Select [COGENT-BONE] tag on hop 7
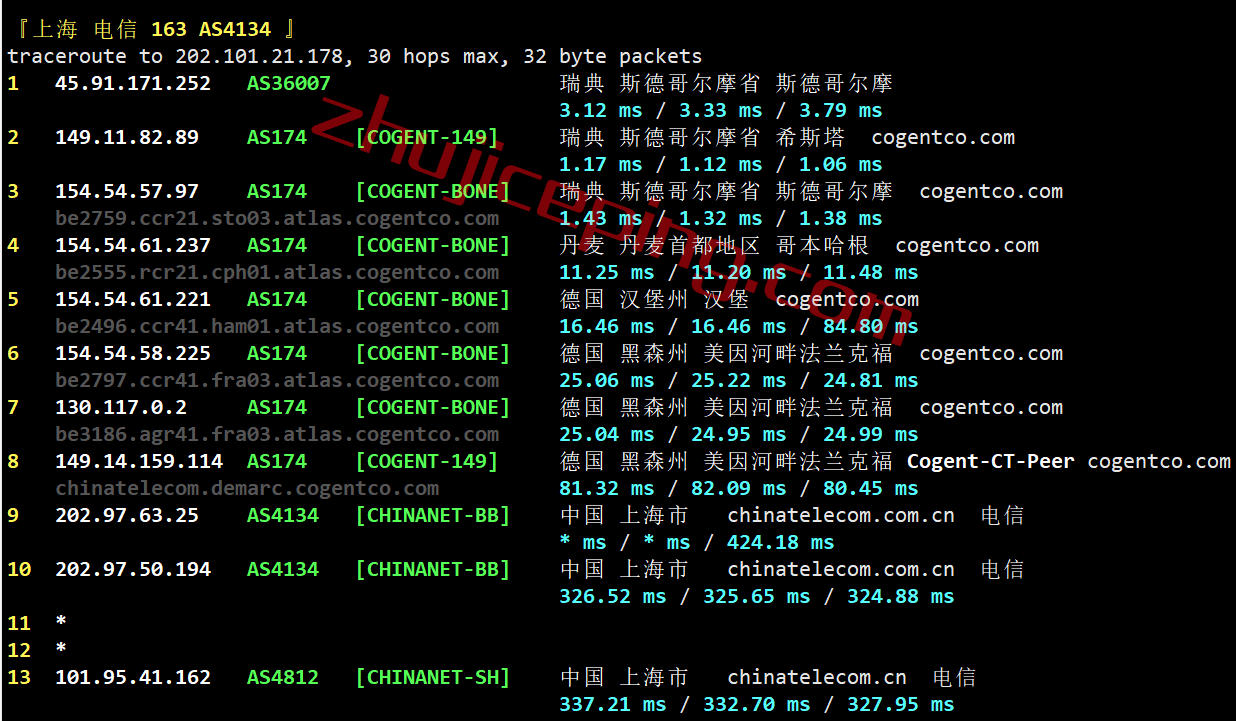Viewport: 1236px width, 721px height. pyautogui.click(x=433, y=407)
